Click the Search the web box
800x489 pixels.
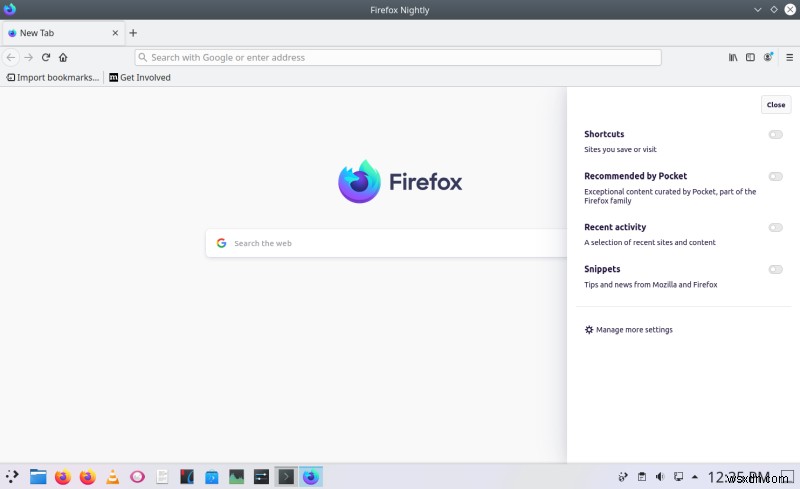[x=386, y=243]
